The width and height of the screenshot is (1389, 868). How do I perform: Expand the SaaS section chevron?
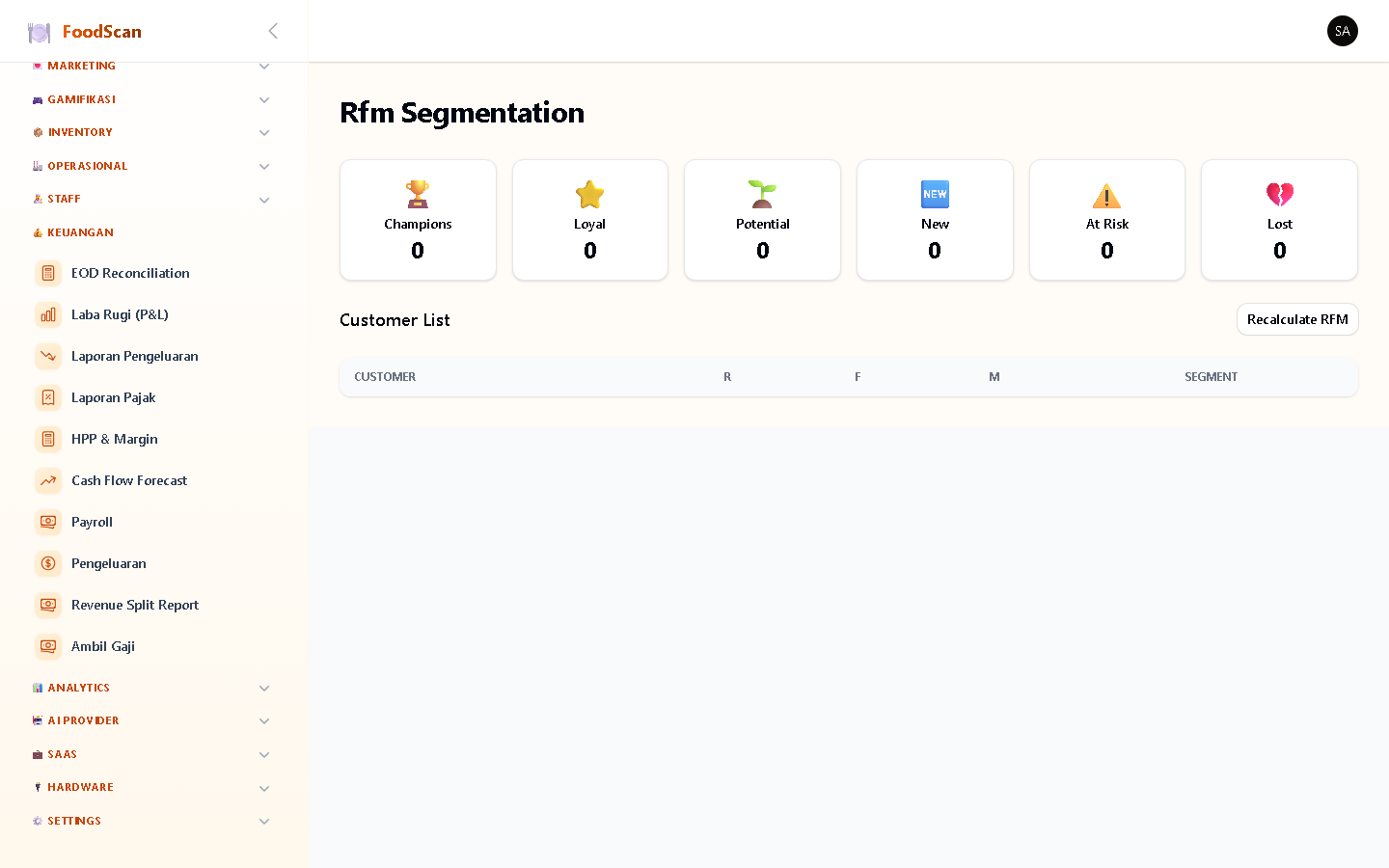[264, 755]
